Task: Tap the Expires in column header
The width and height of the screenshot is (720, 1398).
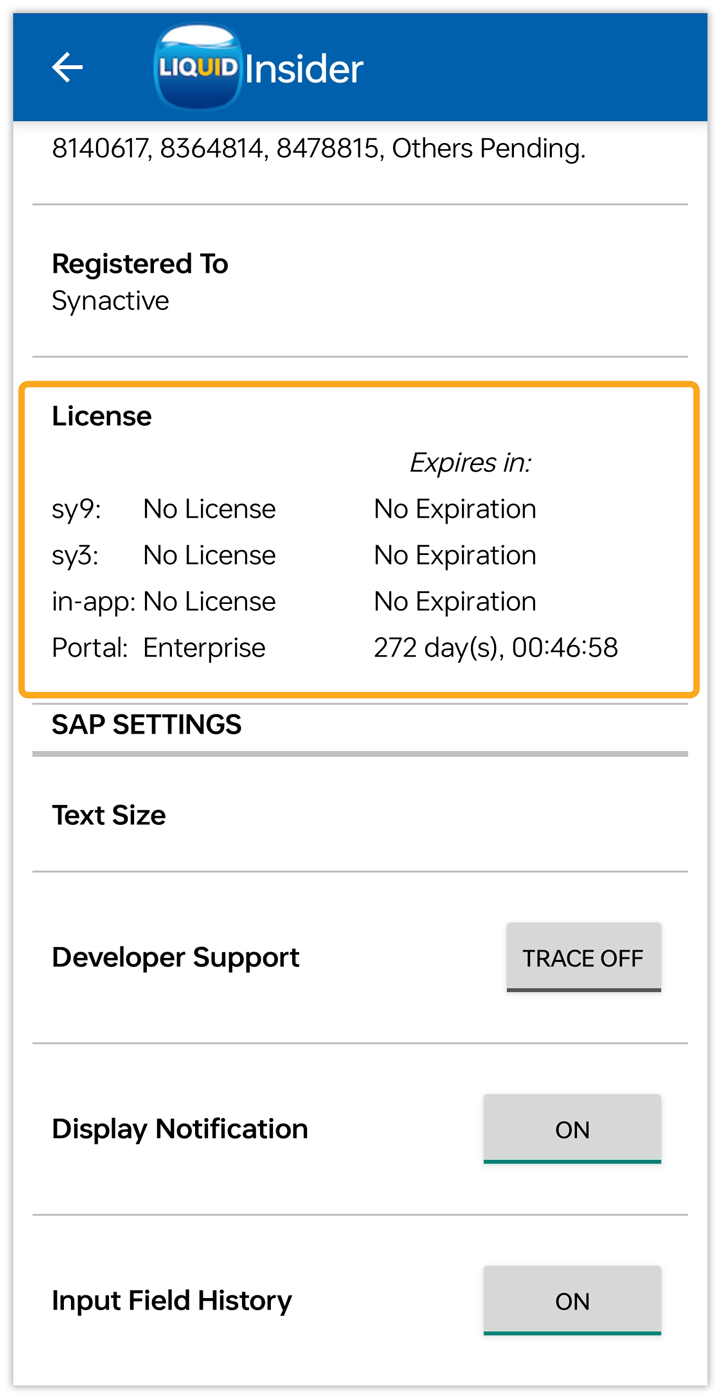Action: click(470, 463)
